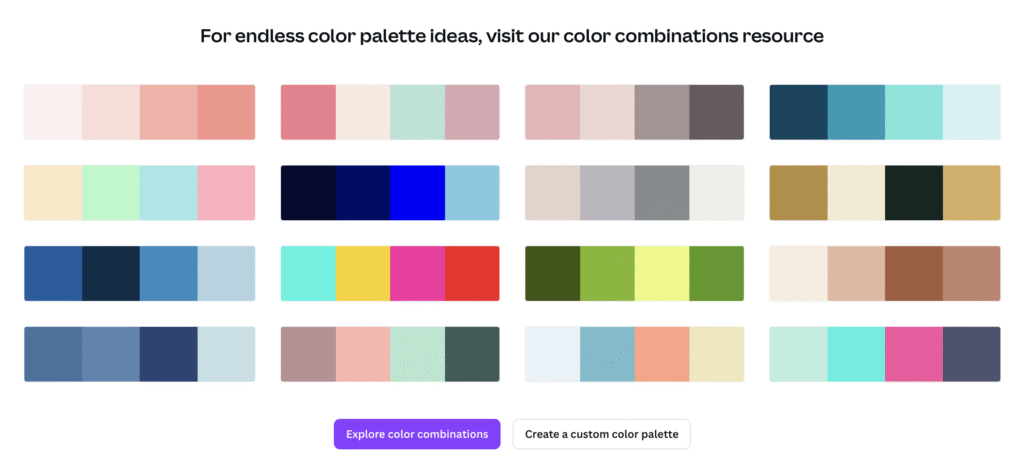Click the dark blackish-green swatch in gold palette
Viewport: 1024px width, 471px height.
coord(914,193)
